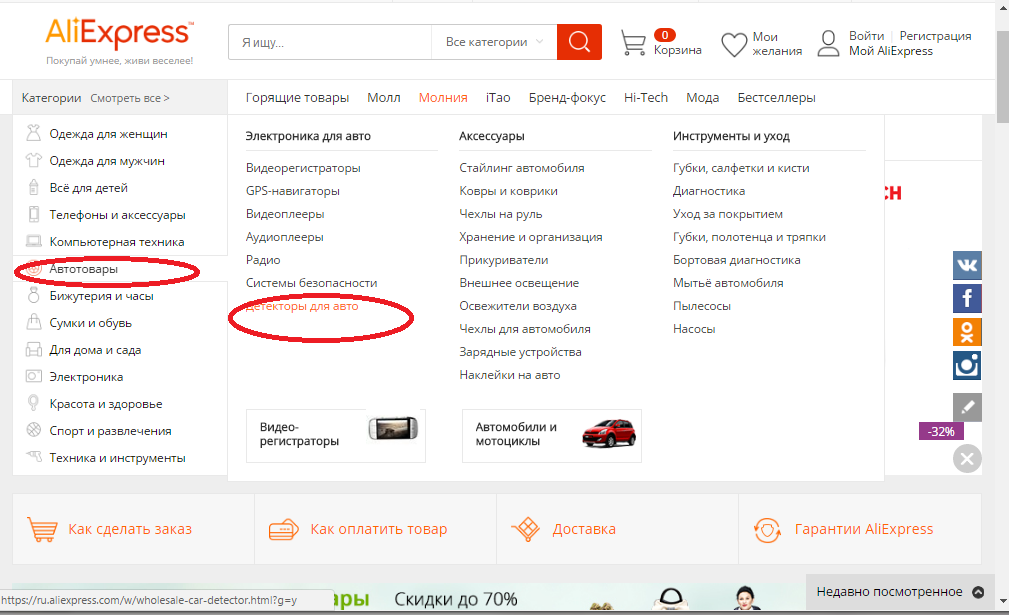
Task: Open the Instagram social icon
Action: pos(967,365)
